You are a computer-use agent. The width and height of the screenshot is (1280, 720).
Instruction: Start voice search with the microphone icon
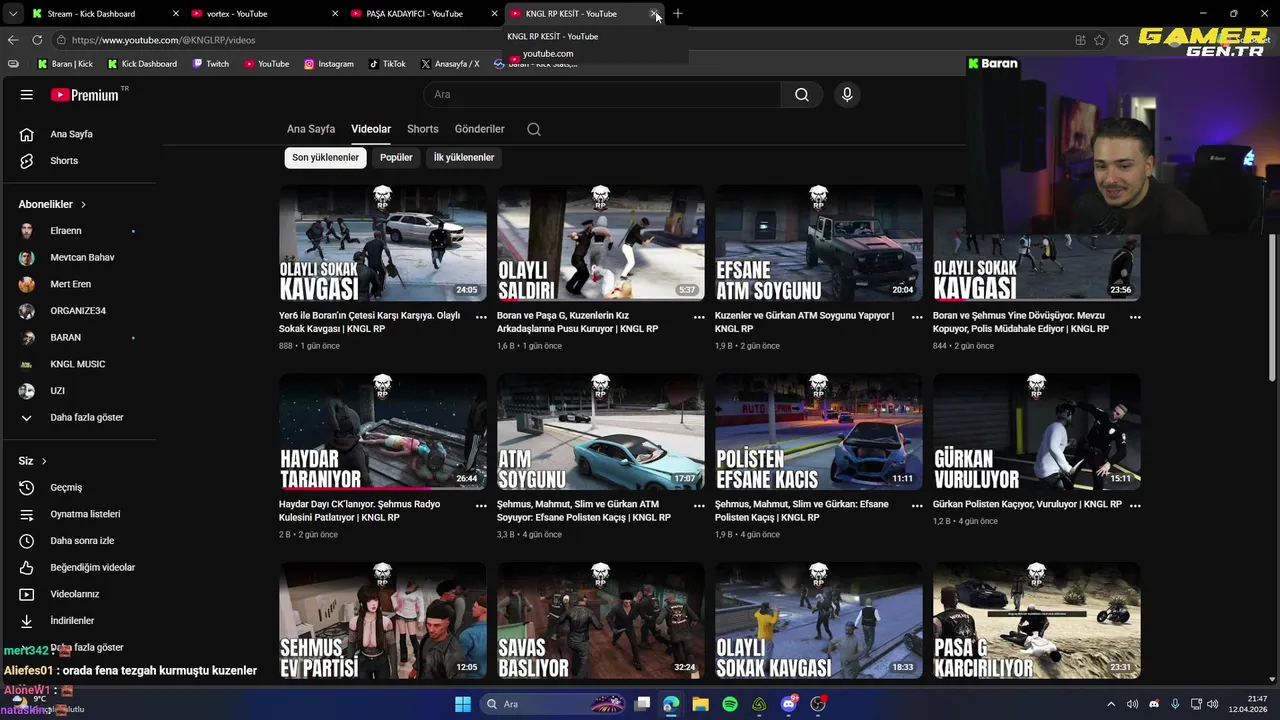pyautogui.click(x=847, y=95)
